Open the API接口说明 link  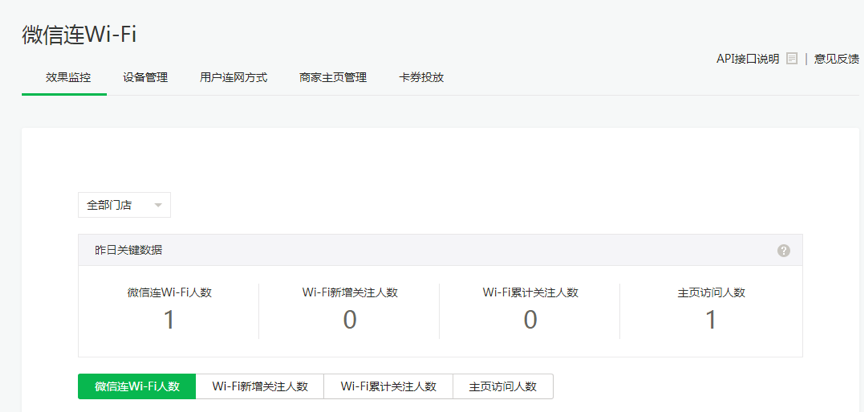coord(747,59)
